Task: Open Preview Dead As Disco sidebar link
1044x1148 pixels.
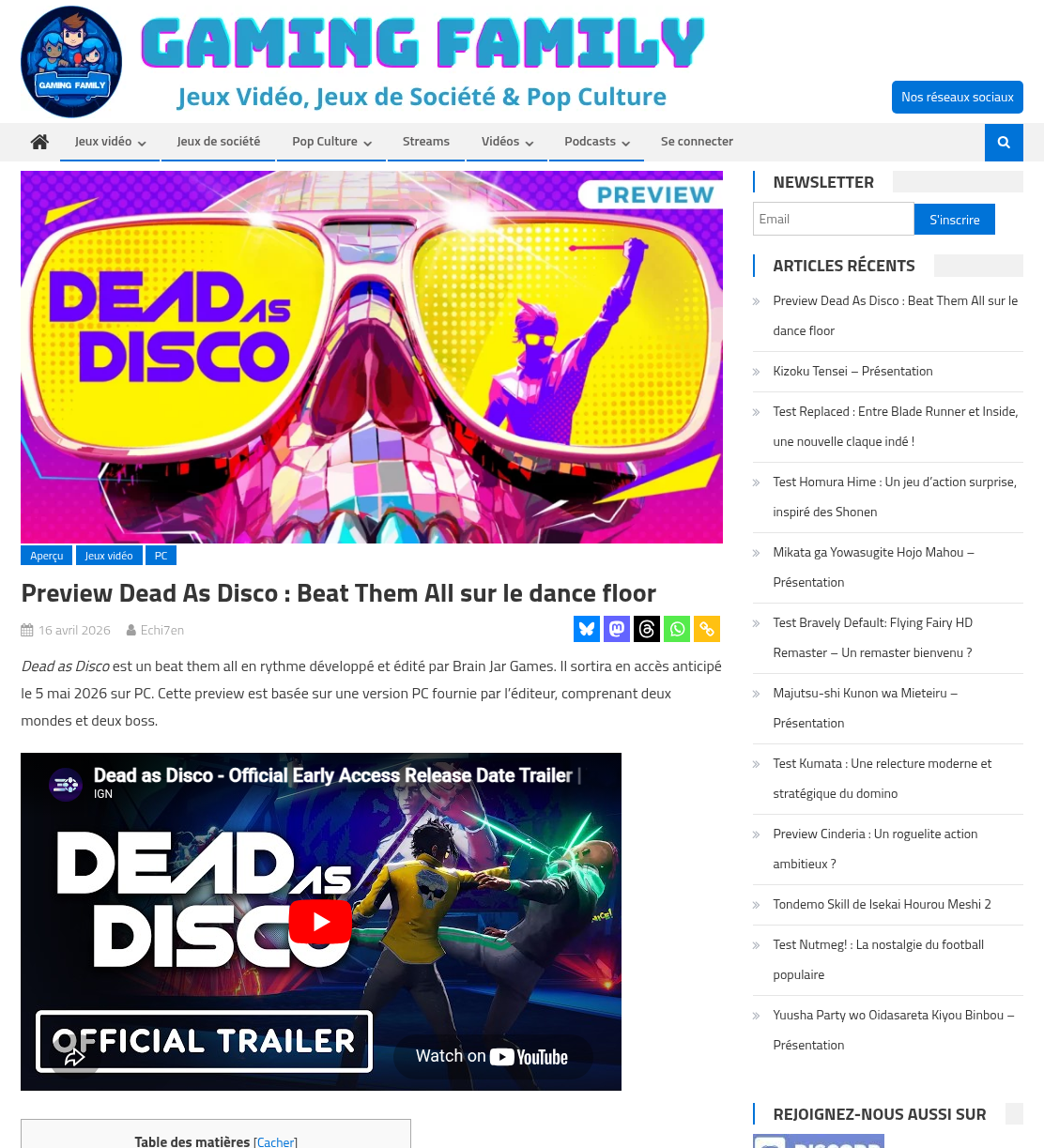Action: 895,315
